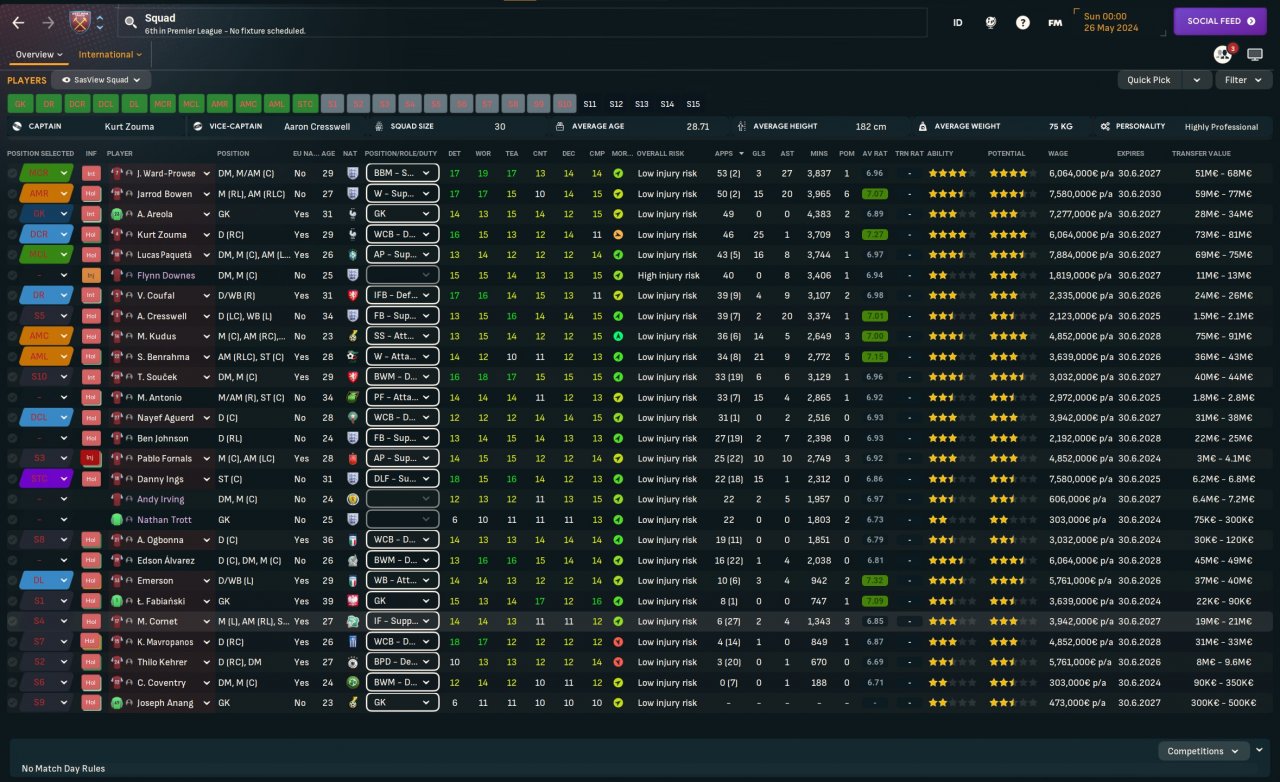The image size is (1280, 782).
Task: Click vice-captain name 'Aaron Cresswell'
Action: coord(316,127)
